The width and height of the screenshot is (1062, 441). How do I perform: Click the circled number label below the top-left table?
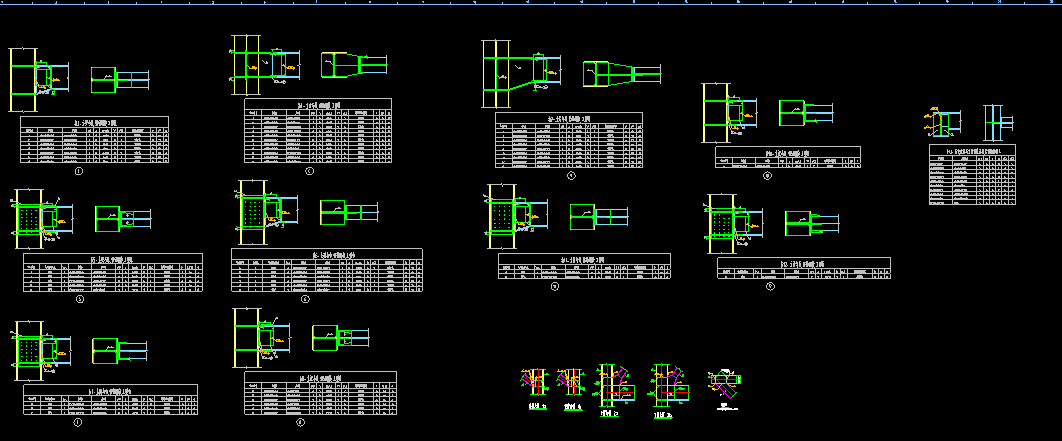click(x=78, y=173)
